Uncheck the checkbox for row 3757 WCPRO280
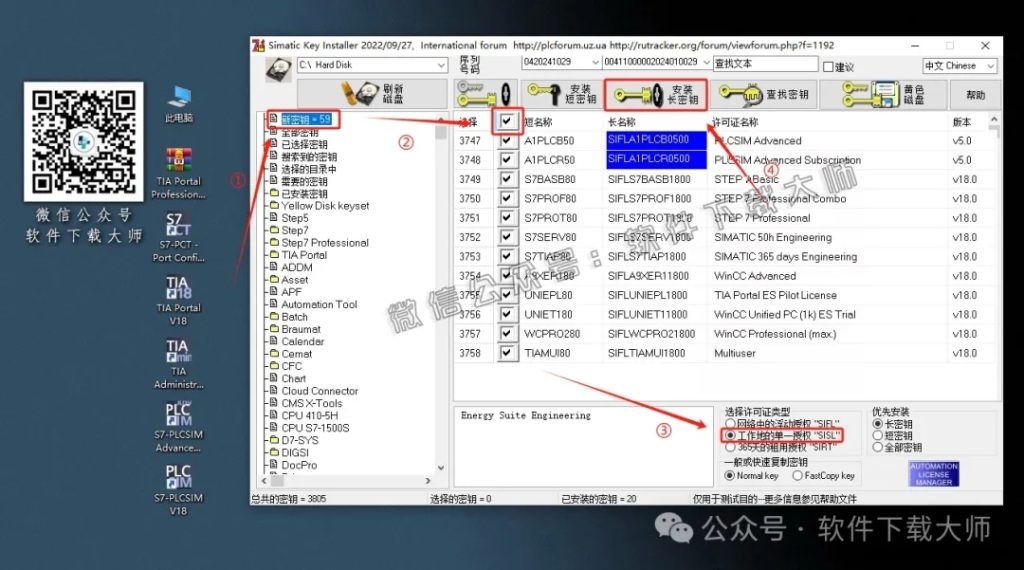Image resolution: width=1024 pixels, height=570 pixels. (507, 334)
